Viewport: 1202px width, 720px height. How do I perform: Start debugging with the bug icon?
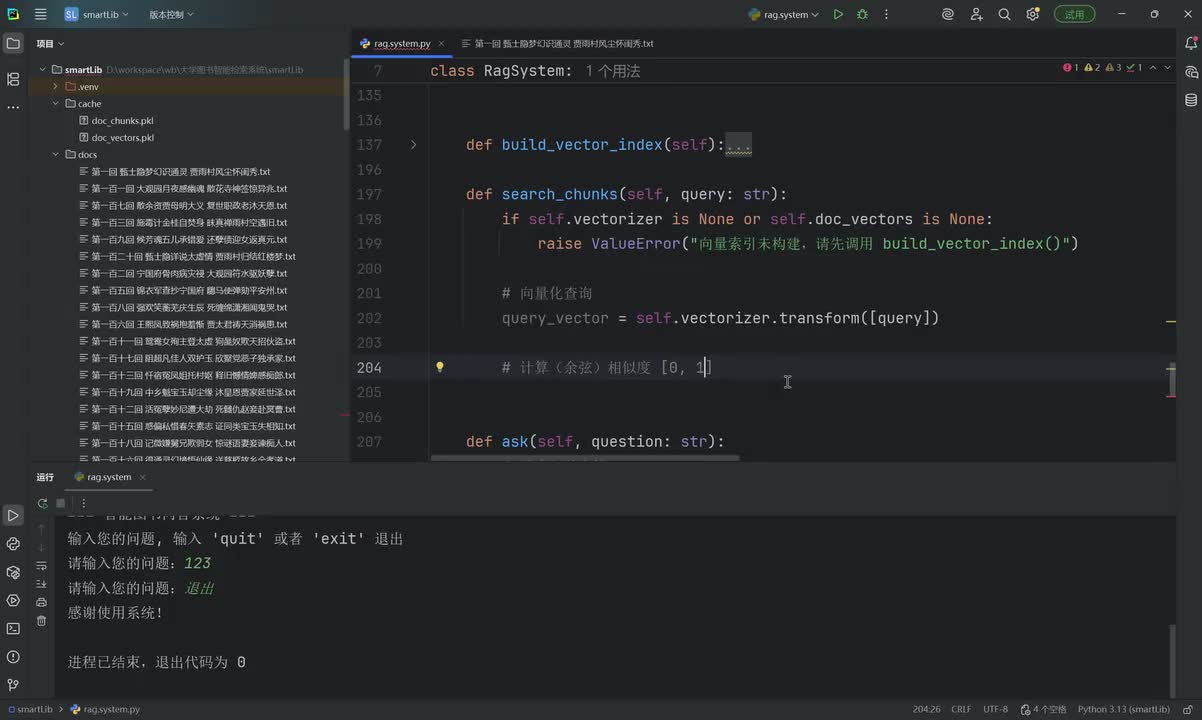(862, 14)
